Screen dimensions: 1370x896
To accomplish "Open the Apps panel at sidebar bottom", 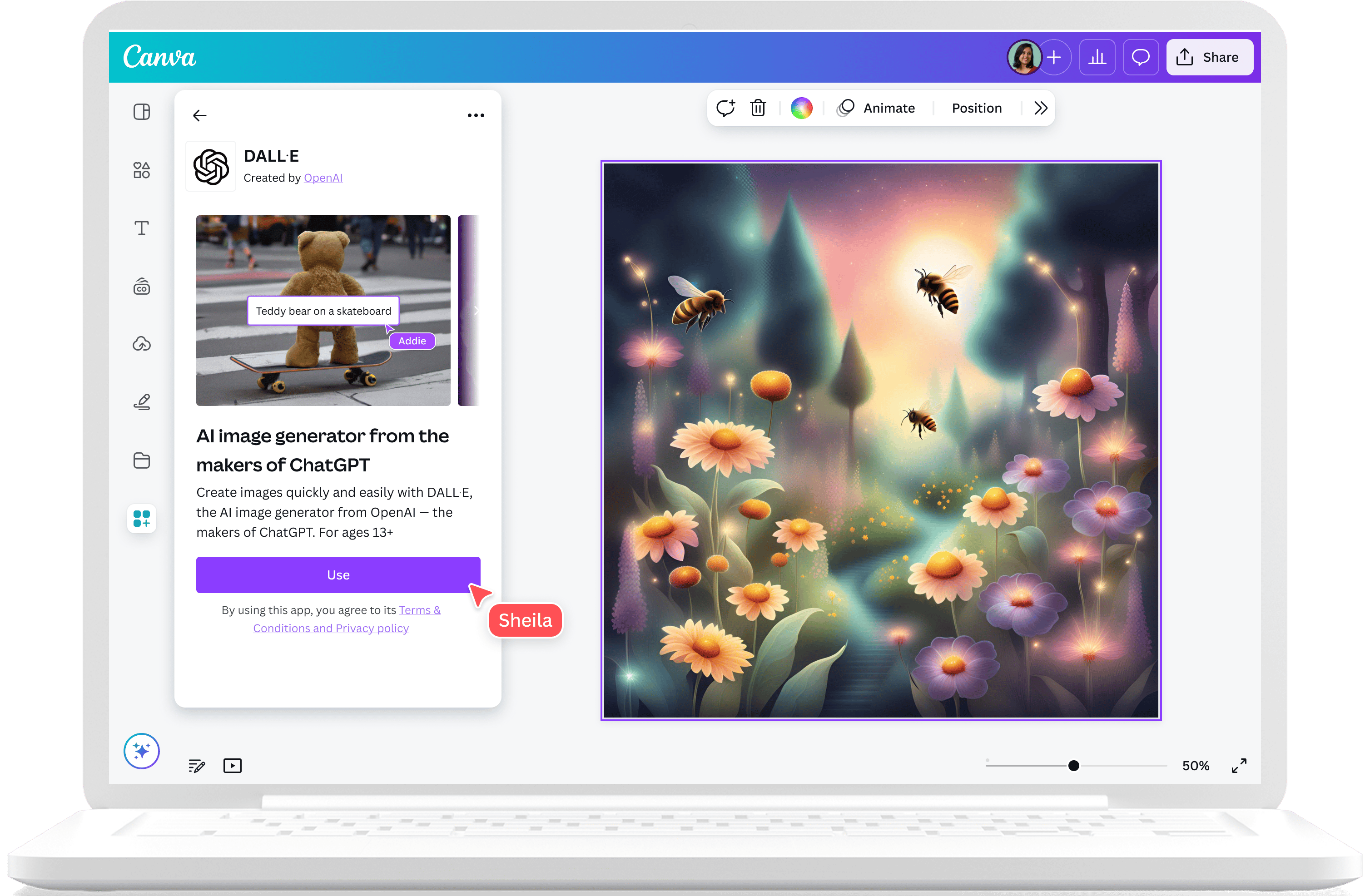I will pos(141,519).
